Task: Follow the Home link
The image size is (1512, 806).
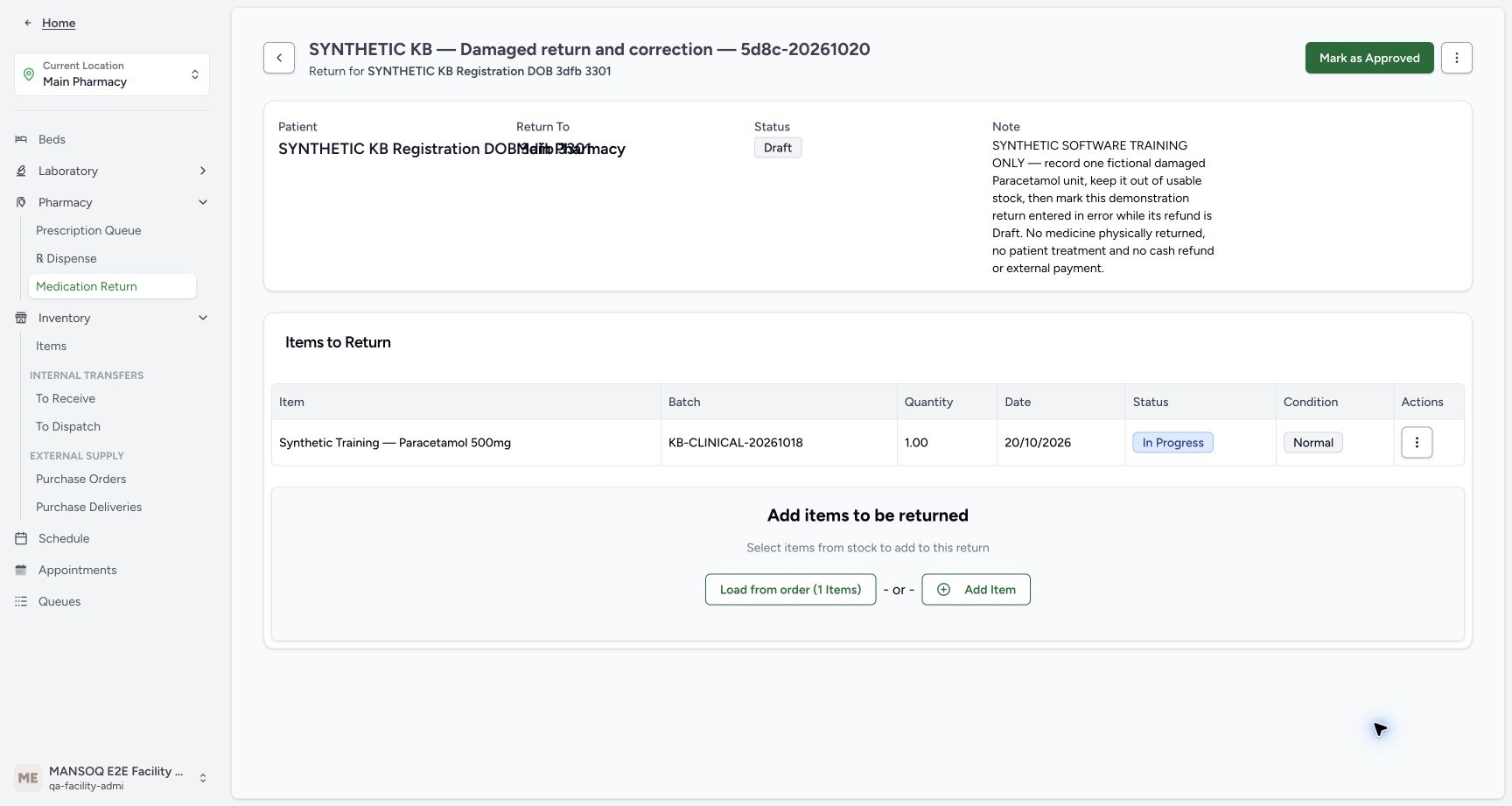Action: [x=59, y=23]
